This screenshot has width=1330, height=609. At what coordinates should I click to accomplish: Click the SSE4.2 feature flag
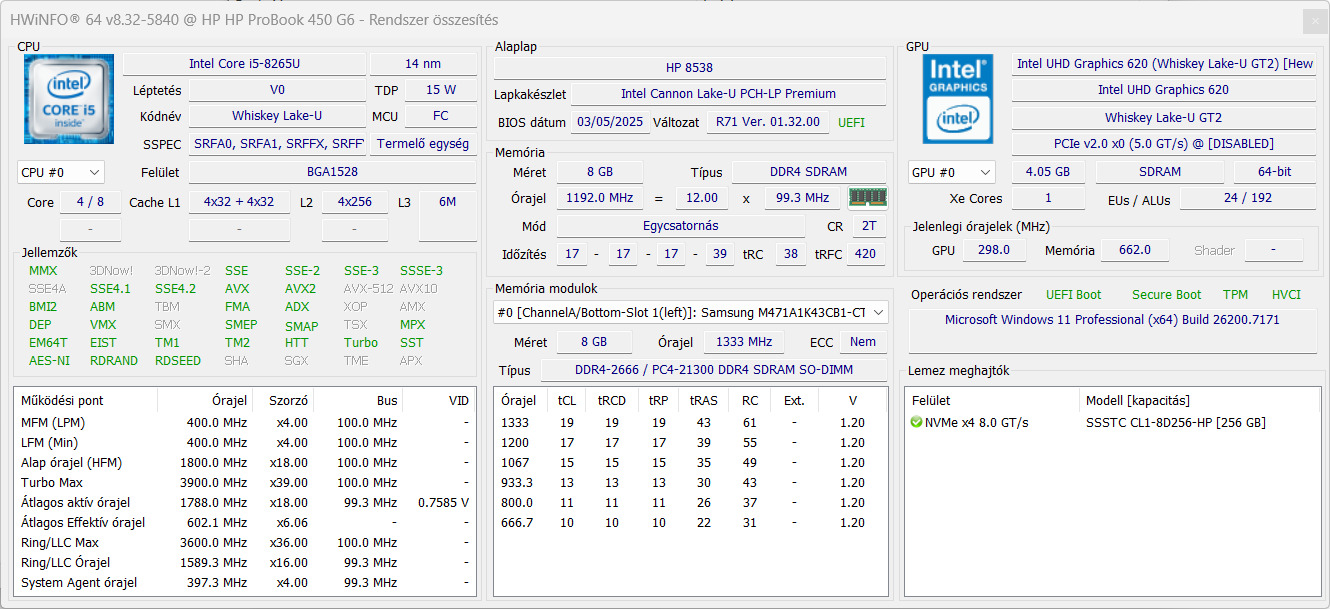[175, 288]
